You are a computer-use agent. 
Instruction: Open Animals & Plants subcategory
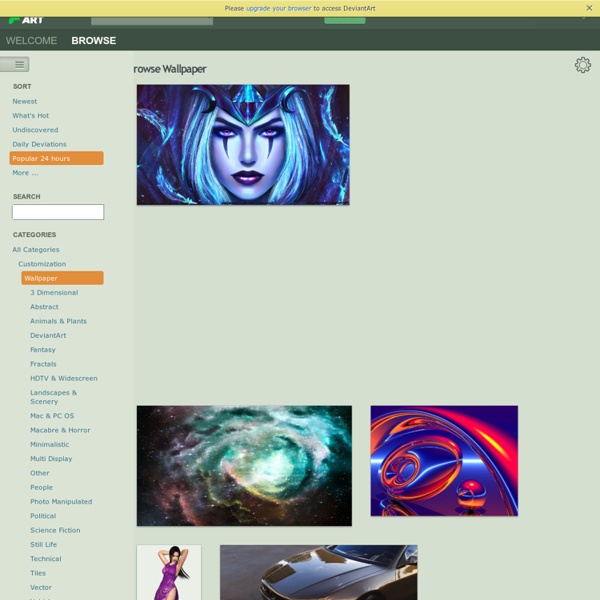[x=59, y=321]
